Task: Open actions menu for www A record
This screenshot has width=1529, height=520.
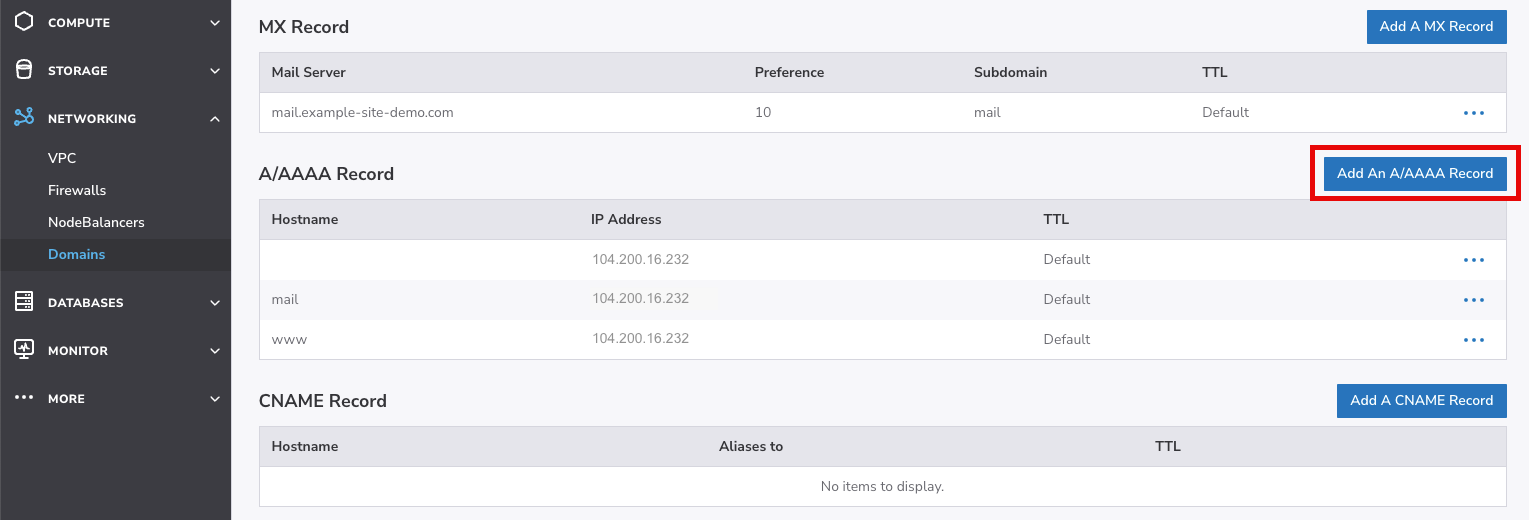Action: tap(1474, 339)
